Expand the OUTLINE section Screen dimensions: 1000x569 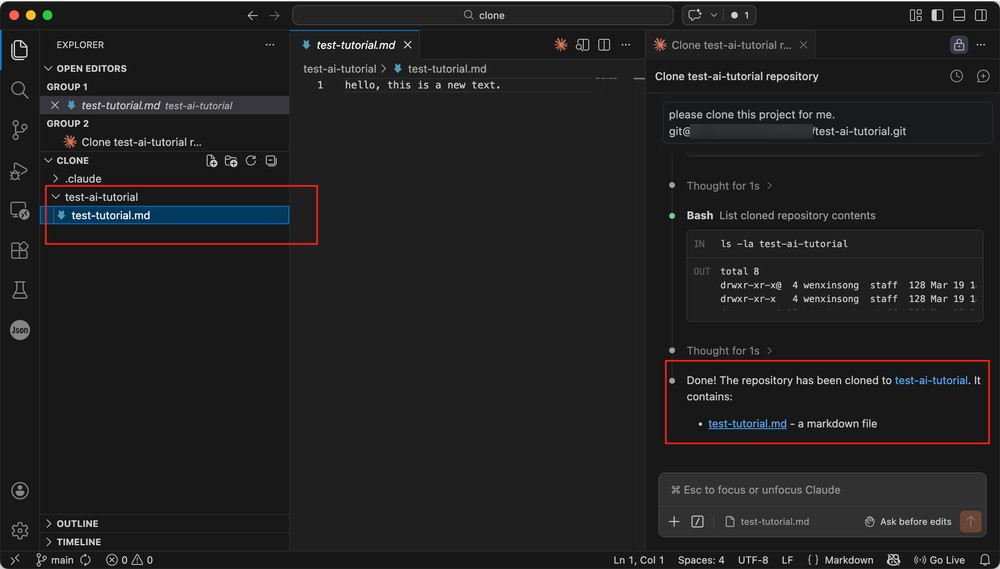[166, 523]
